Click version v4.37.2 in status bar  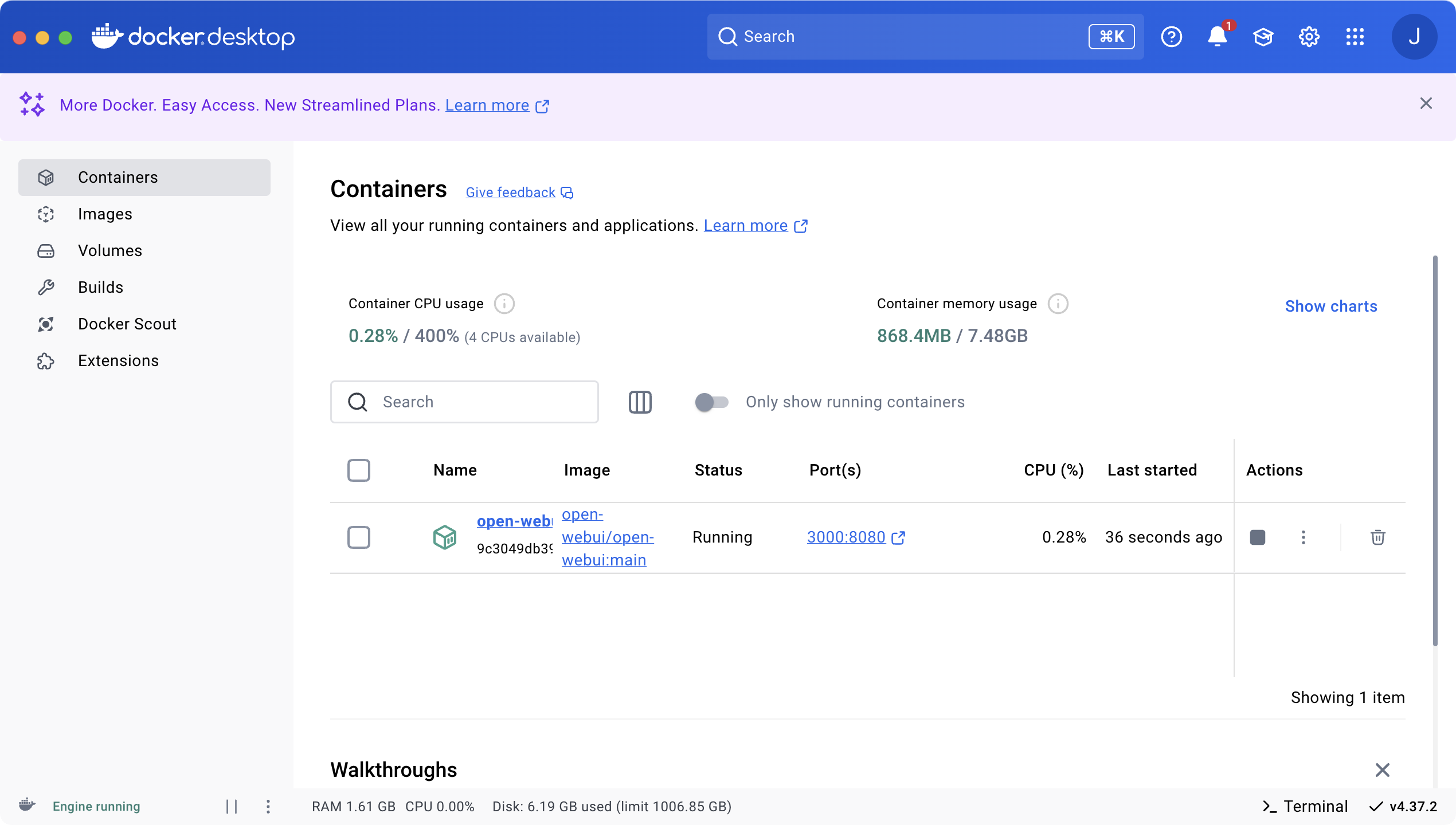1403,807
